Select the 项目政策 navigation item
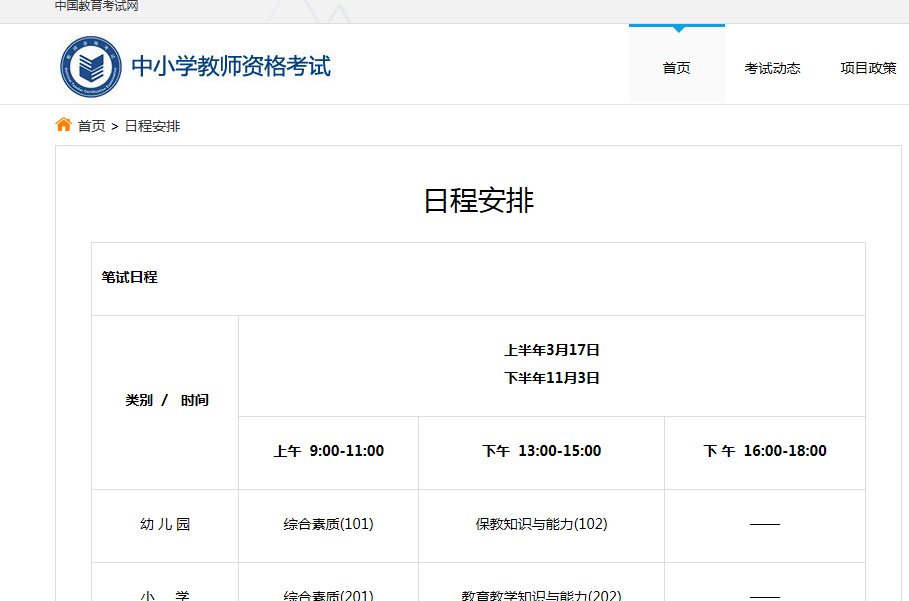 click(868, 67)
